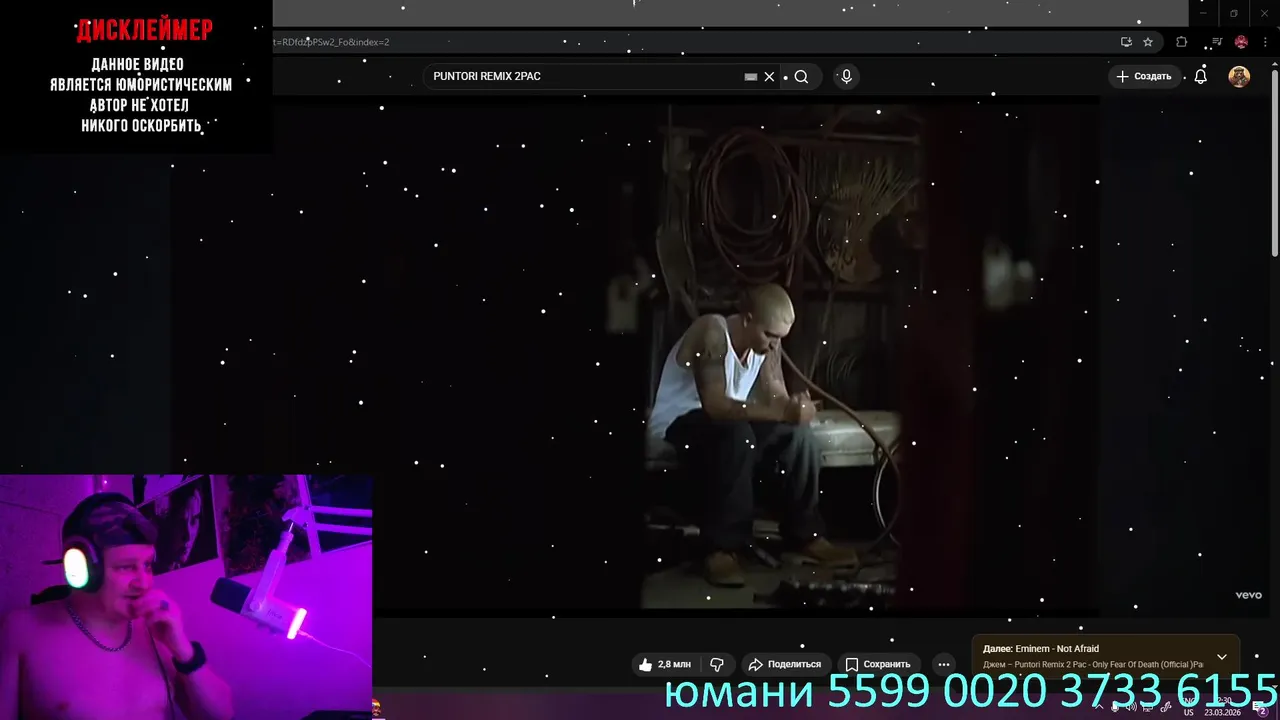Click the Сохранить save button
The width and height of the screenshot is (1280, 720).
click(x=877, y=664)
